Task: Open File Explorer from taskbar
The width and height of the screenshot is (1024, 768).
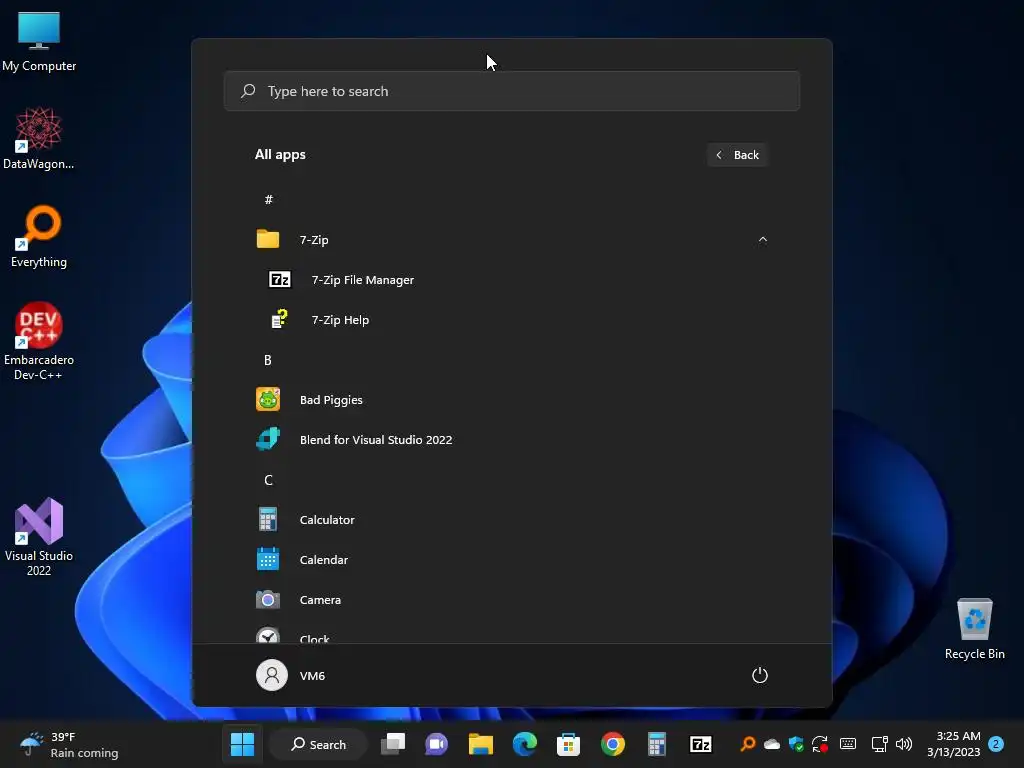Action: pyautogui.click(x=481, y=744)
